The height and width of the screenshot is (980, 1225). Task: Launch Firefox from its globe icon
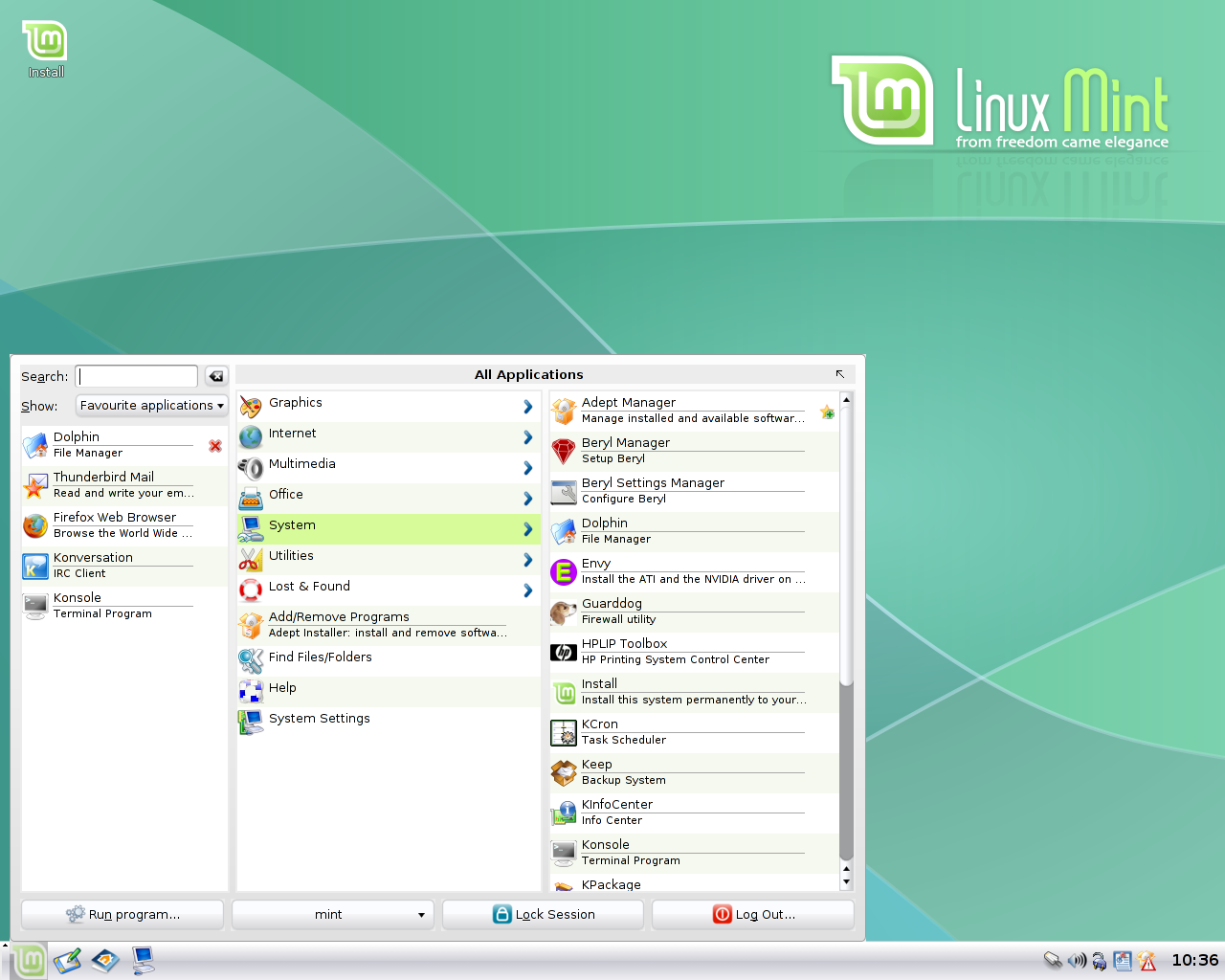pyautogui.click(x=35, y=525)
